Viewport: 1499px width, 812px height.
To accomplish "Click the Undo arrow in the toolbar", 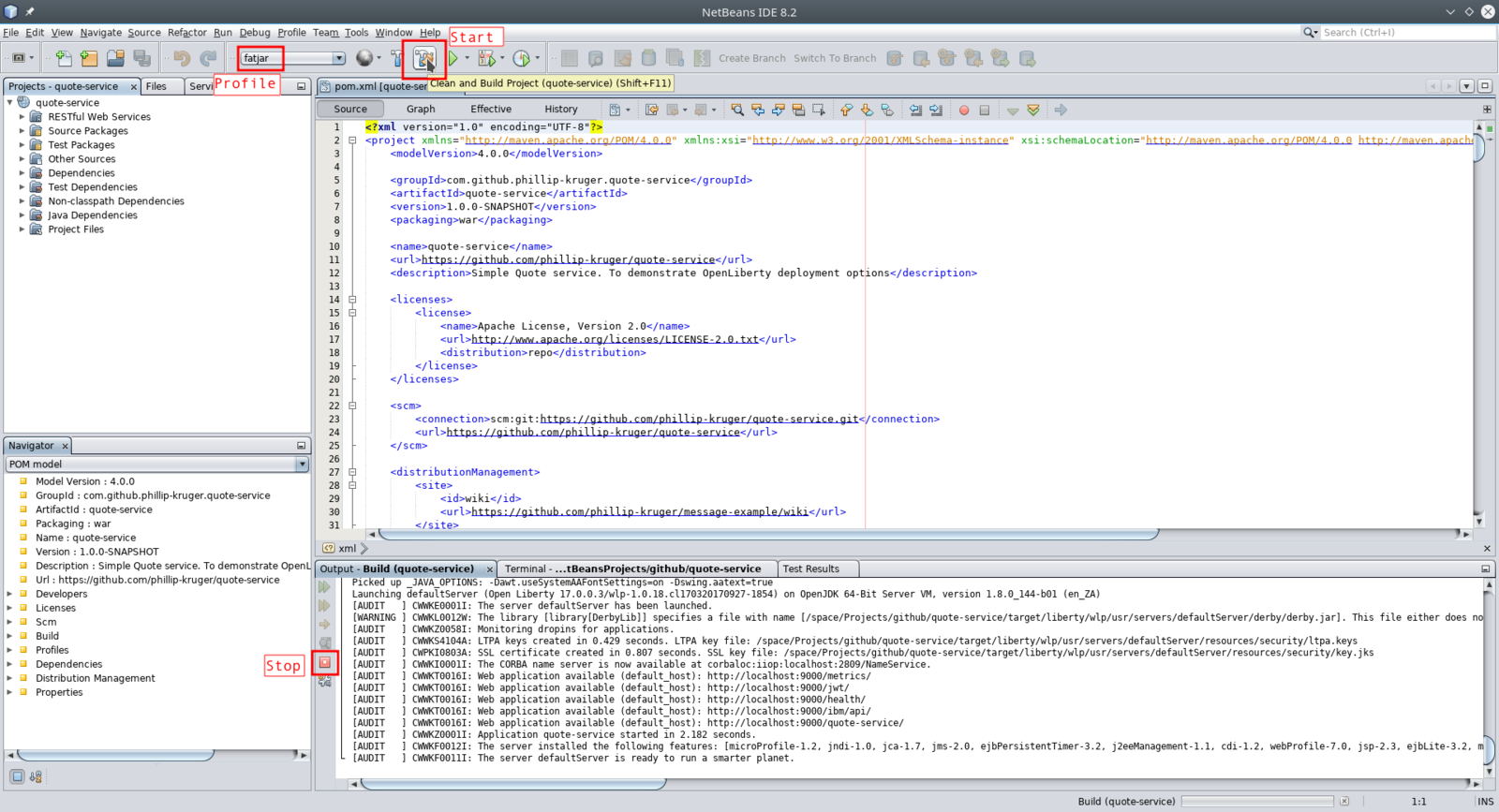I will [182, 58].
